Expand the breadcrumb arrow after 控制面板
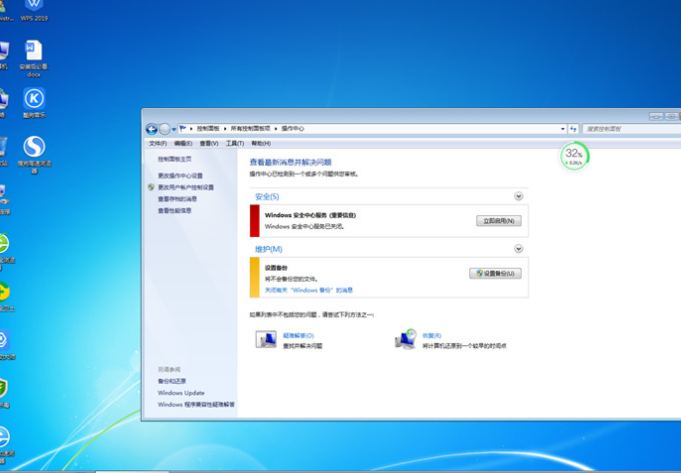 225,129
